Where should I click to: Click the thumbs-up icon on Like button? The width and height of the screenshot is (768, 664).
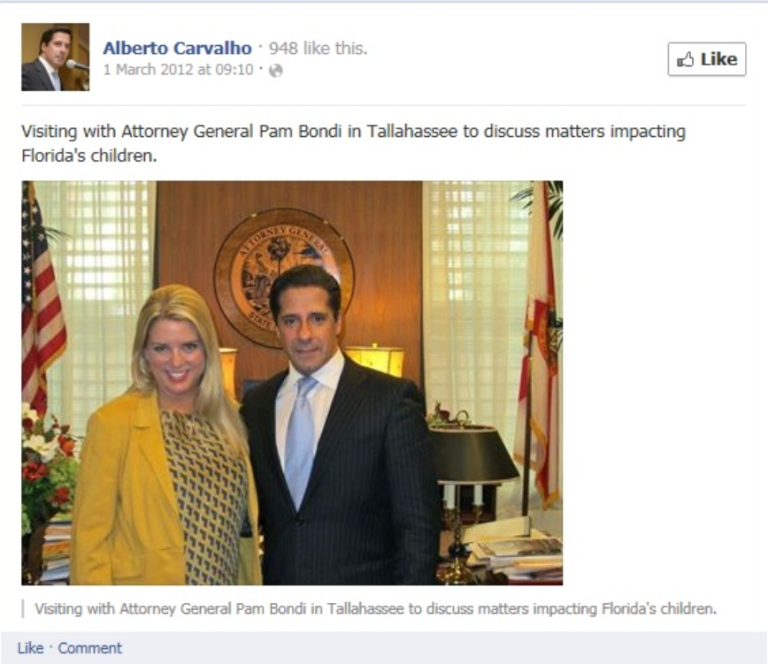point(685,60)
